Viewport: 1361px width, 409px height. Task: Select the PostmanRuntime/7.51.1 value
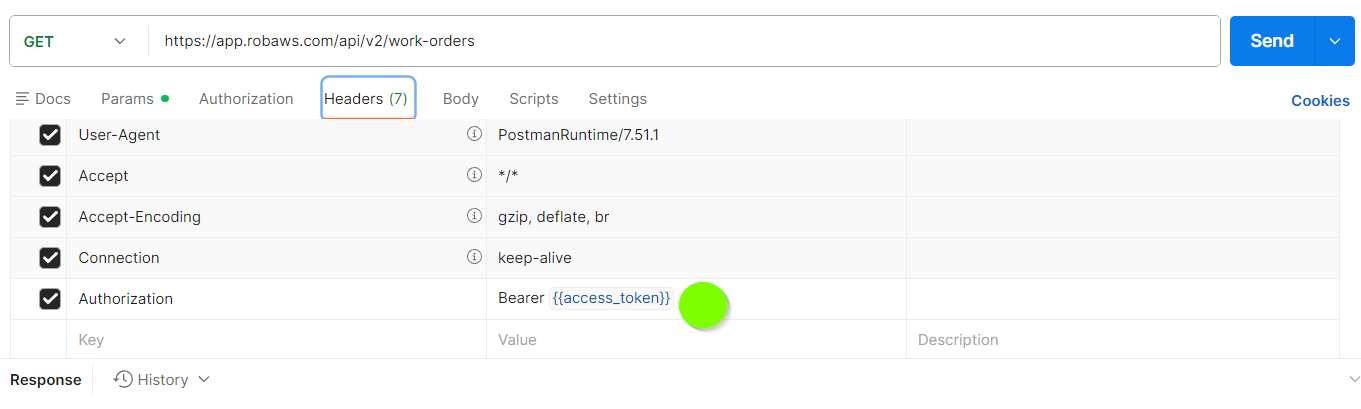(x=579, y=135)
